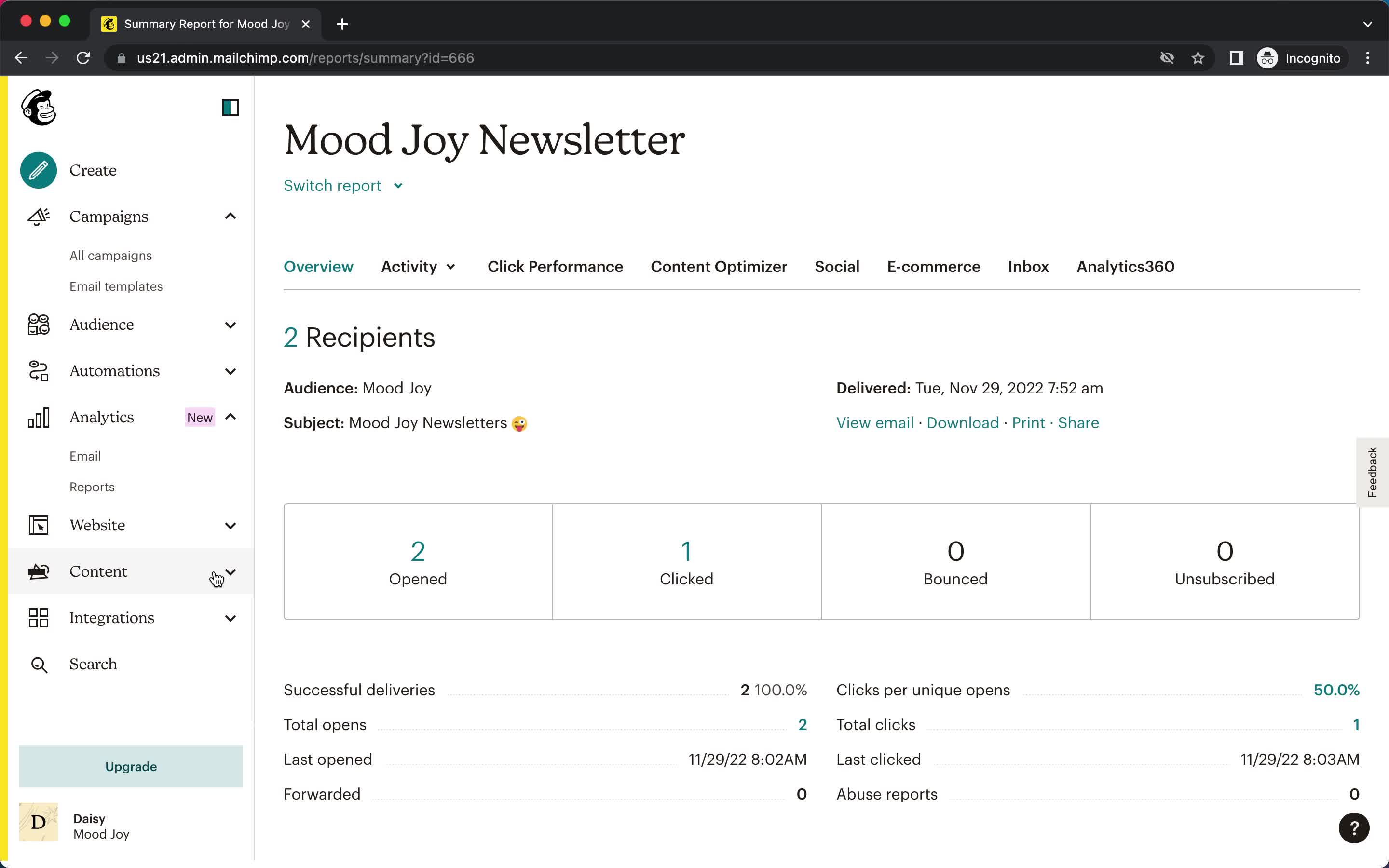
Task: Click the 0 Unsubscribed stat box
Action: coord(1225,561)
